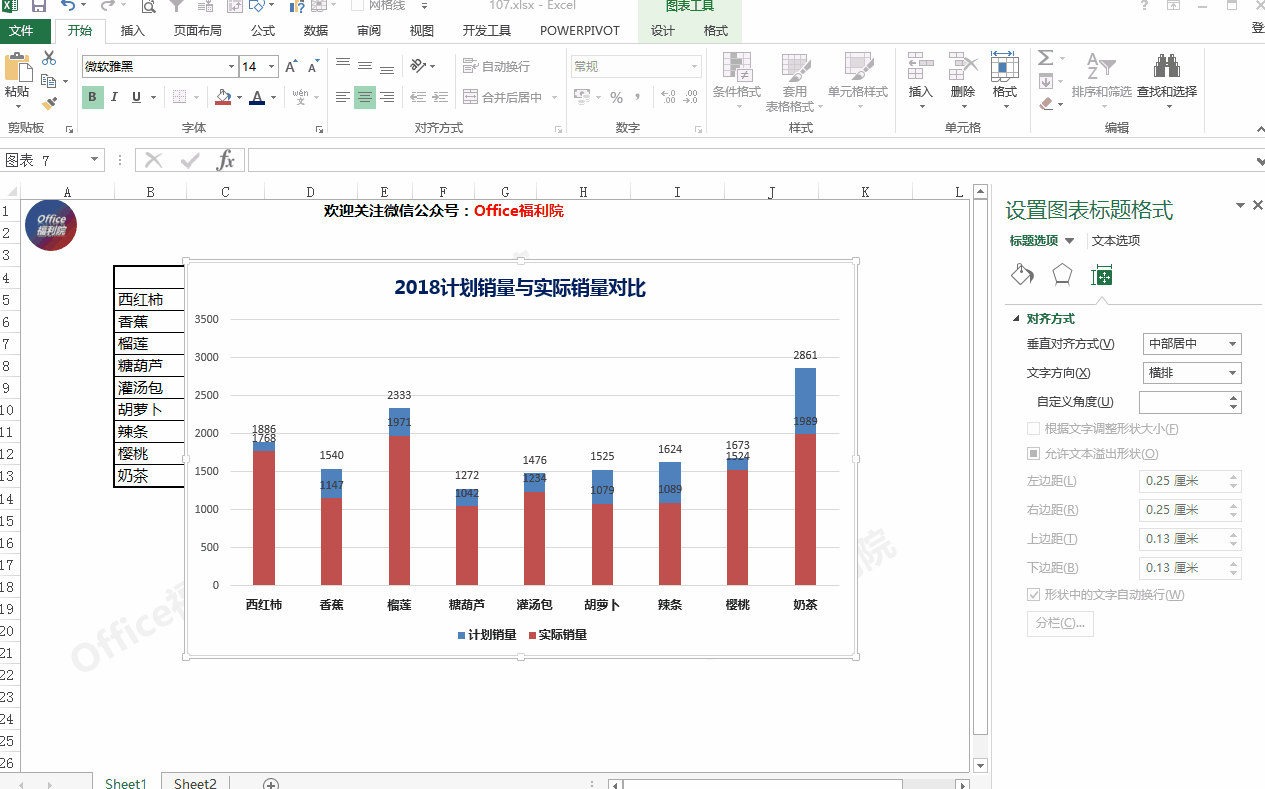Click the vertical scrollbar down arrow

click(980, 765)
